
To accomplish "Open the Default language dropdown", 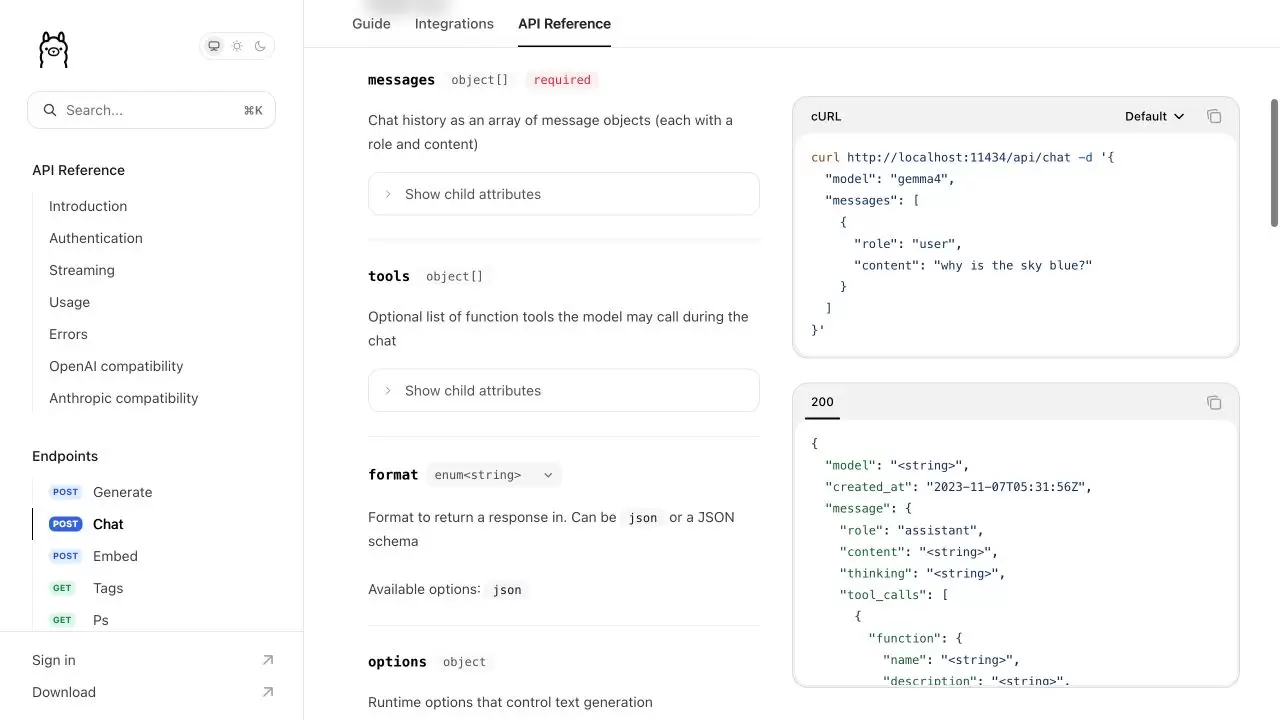I will coord(1154,116).
